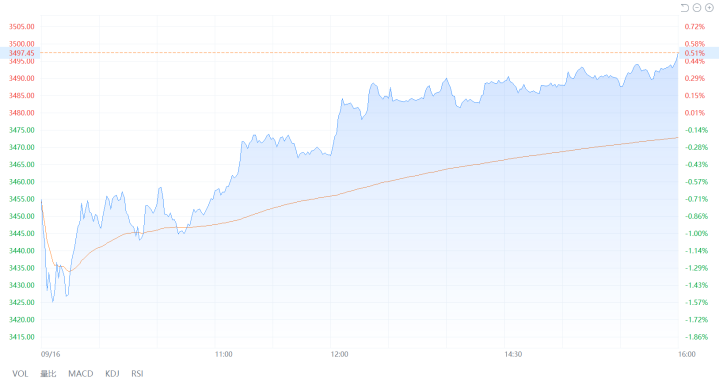The height and width of the screenshot is (385, 719).
Task: Click the 0.72% percentage axis label
Action: pyautogui.click(x=695, y=27)
